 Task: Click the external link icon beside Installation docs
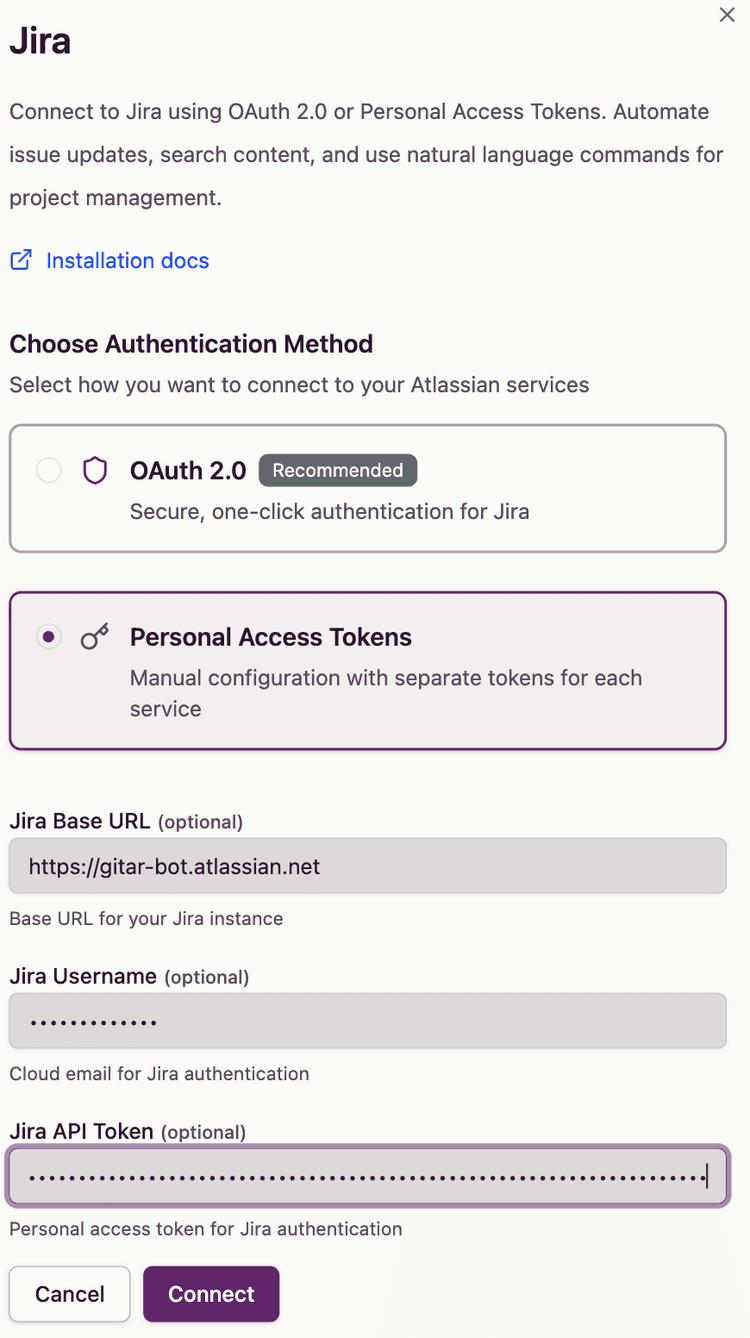click(21, 261)
